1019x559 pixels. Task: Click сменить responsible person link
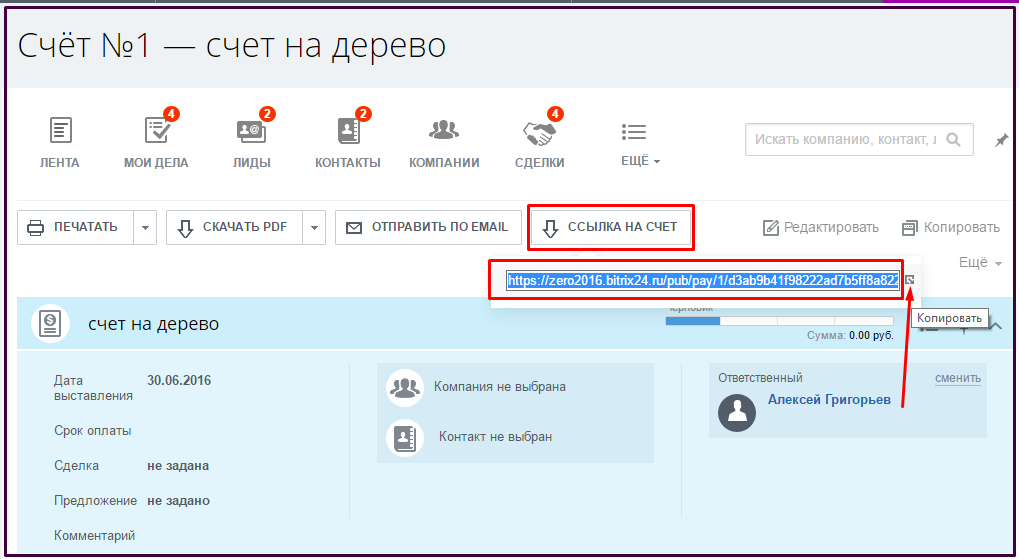click(958, 378)
